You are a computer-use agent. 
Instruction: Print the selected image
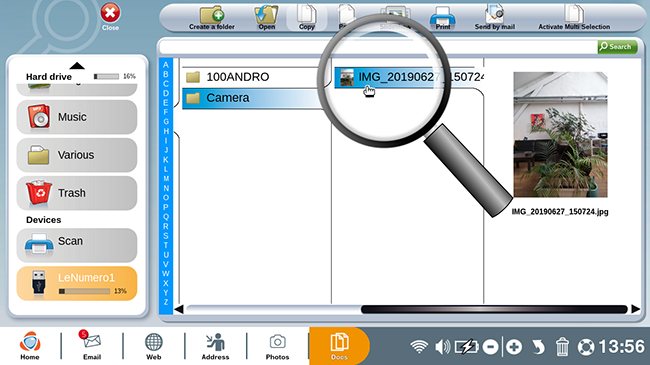click(442, 19)
